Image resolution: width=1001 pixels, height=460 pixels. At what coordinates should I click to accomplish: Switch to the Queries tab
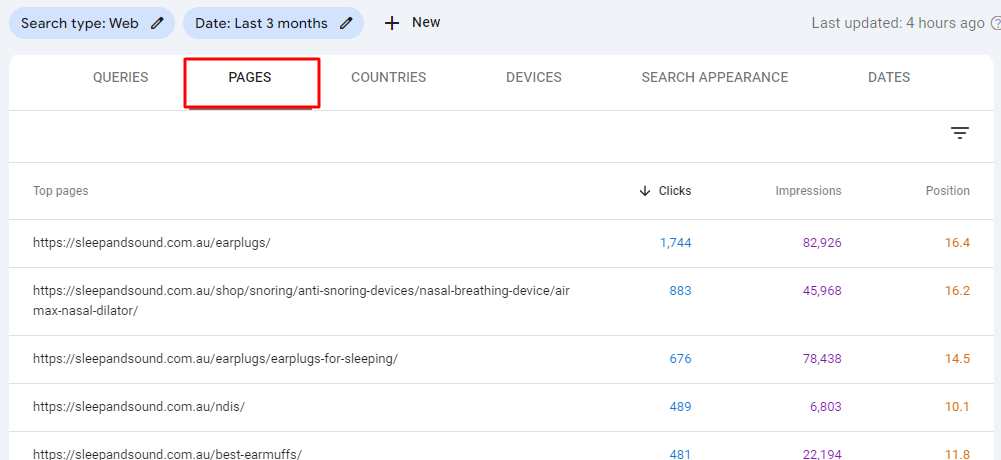121,77
